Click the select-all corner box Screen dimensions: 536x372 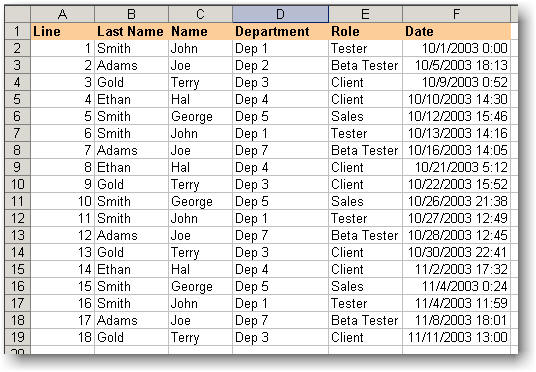pos(17,14)
